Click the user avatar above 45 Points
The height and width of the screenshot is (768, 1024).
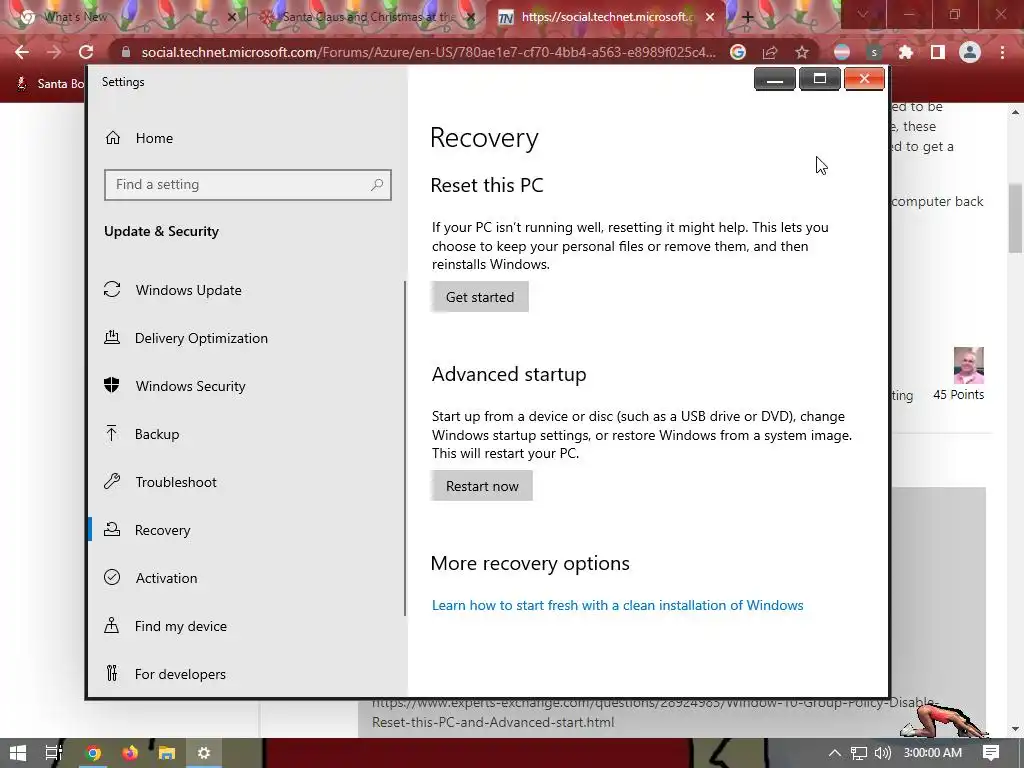968,366
